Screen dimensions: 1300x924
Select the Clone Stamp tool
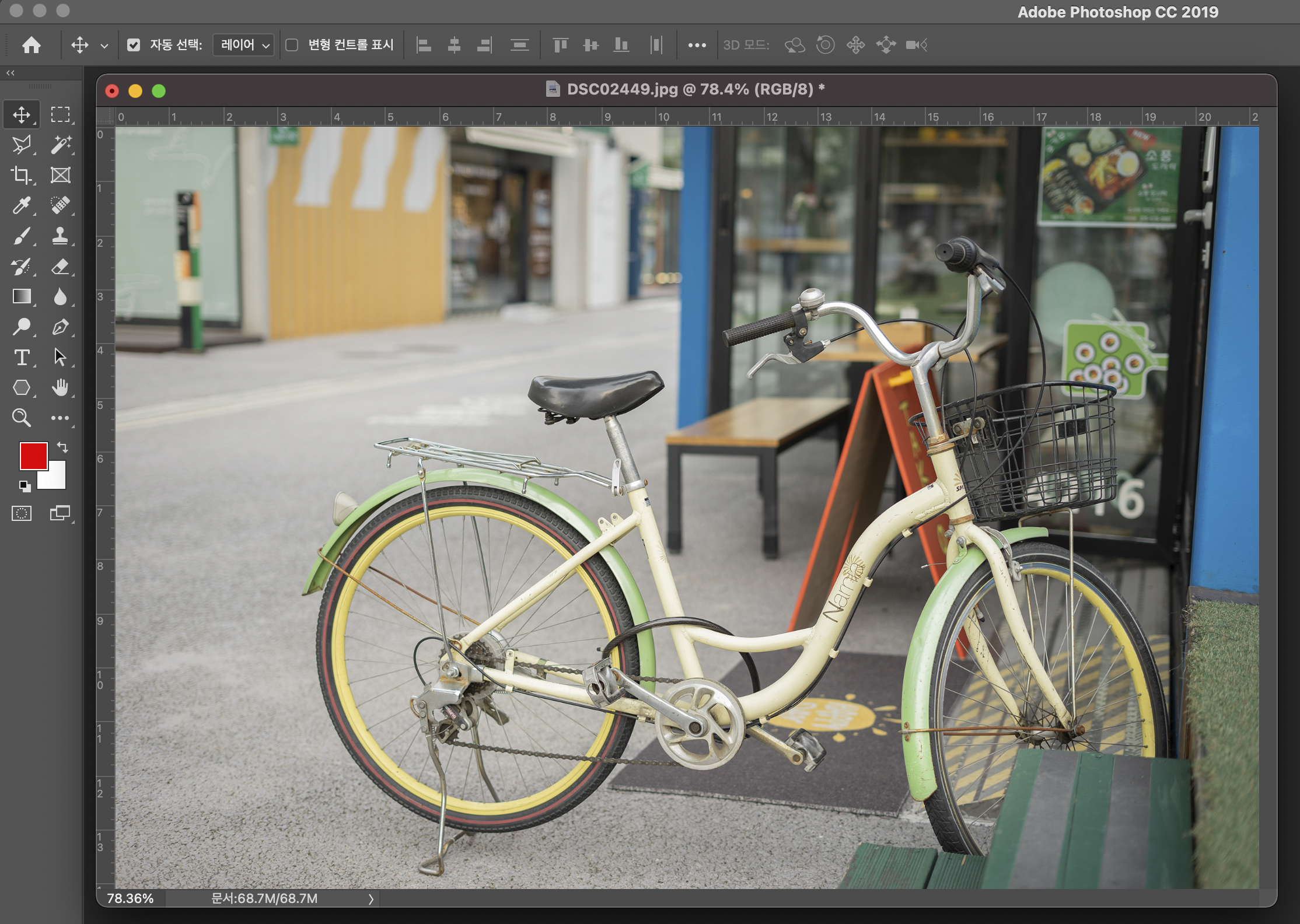point(61,236)
